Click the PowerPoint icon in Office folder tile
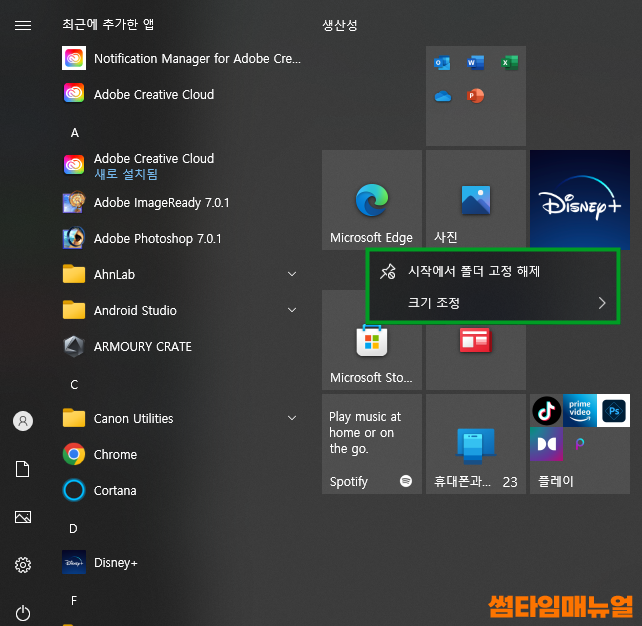The width and height of the screenshot is (642, 626). [x=475, y=96]
